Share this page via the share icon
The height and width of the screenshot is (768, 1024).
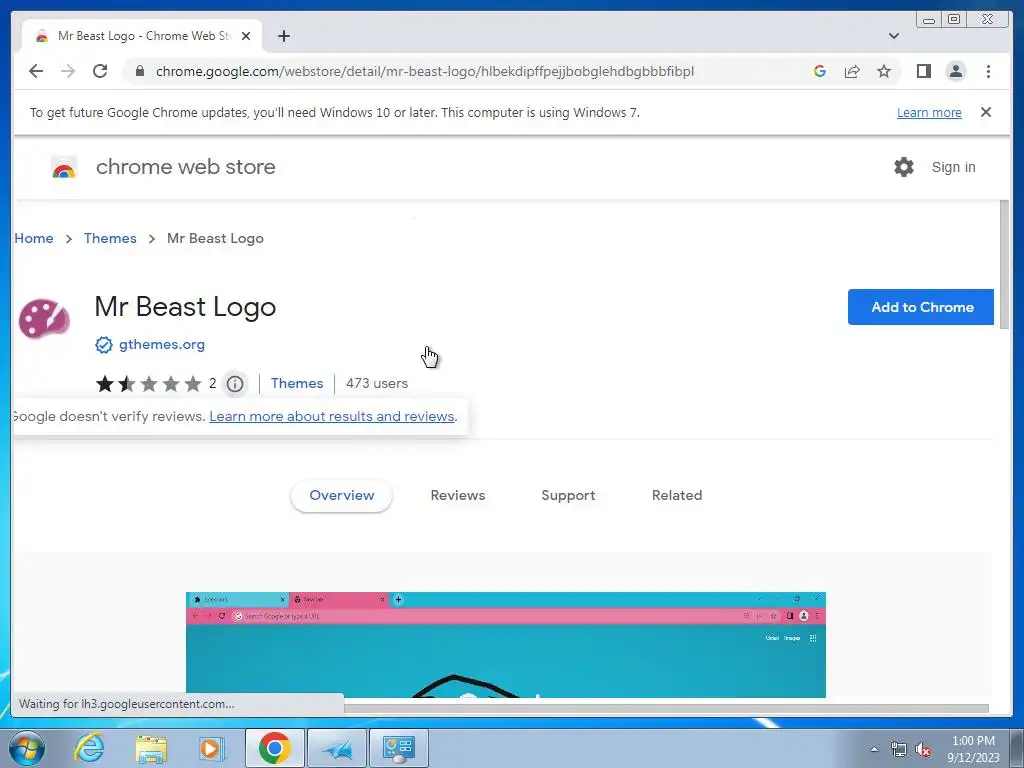[852, 71]
